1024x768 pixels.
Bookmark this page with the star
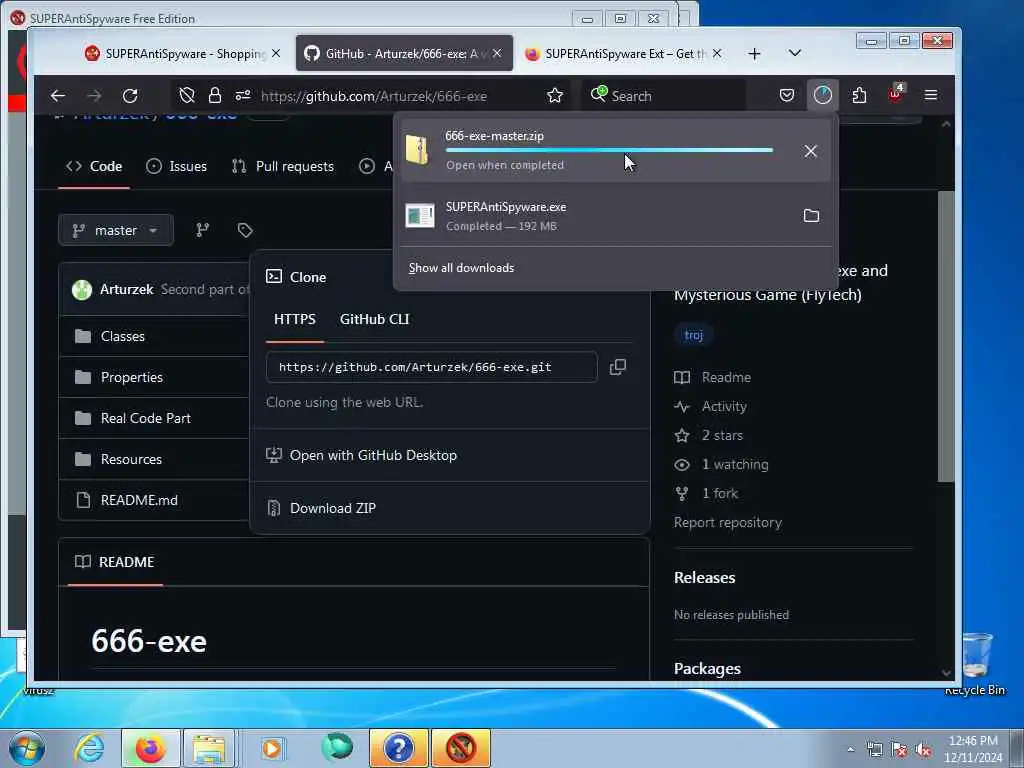tap(555, 96)
